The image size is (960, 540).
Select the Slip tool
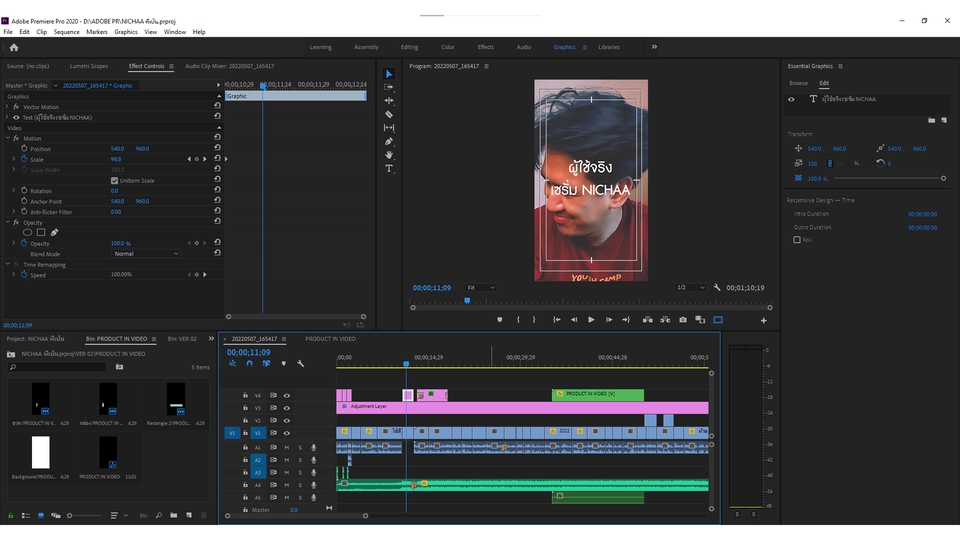pos(389,127)
